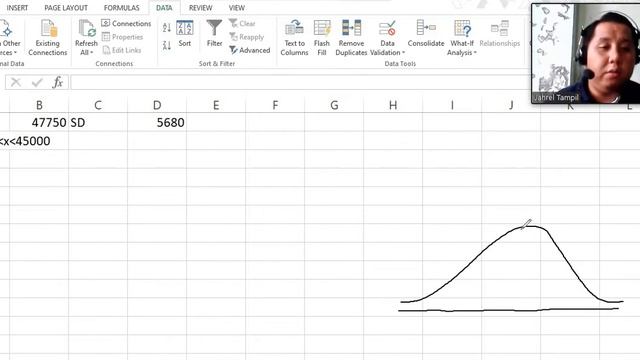Reapply the filter

point(247,37)
